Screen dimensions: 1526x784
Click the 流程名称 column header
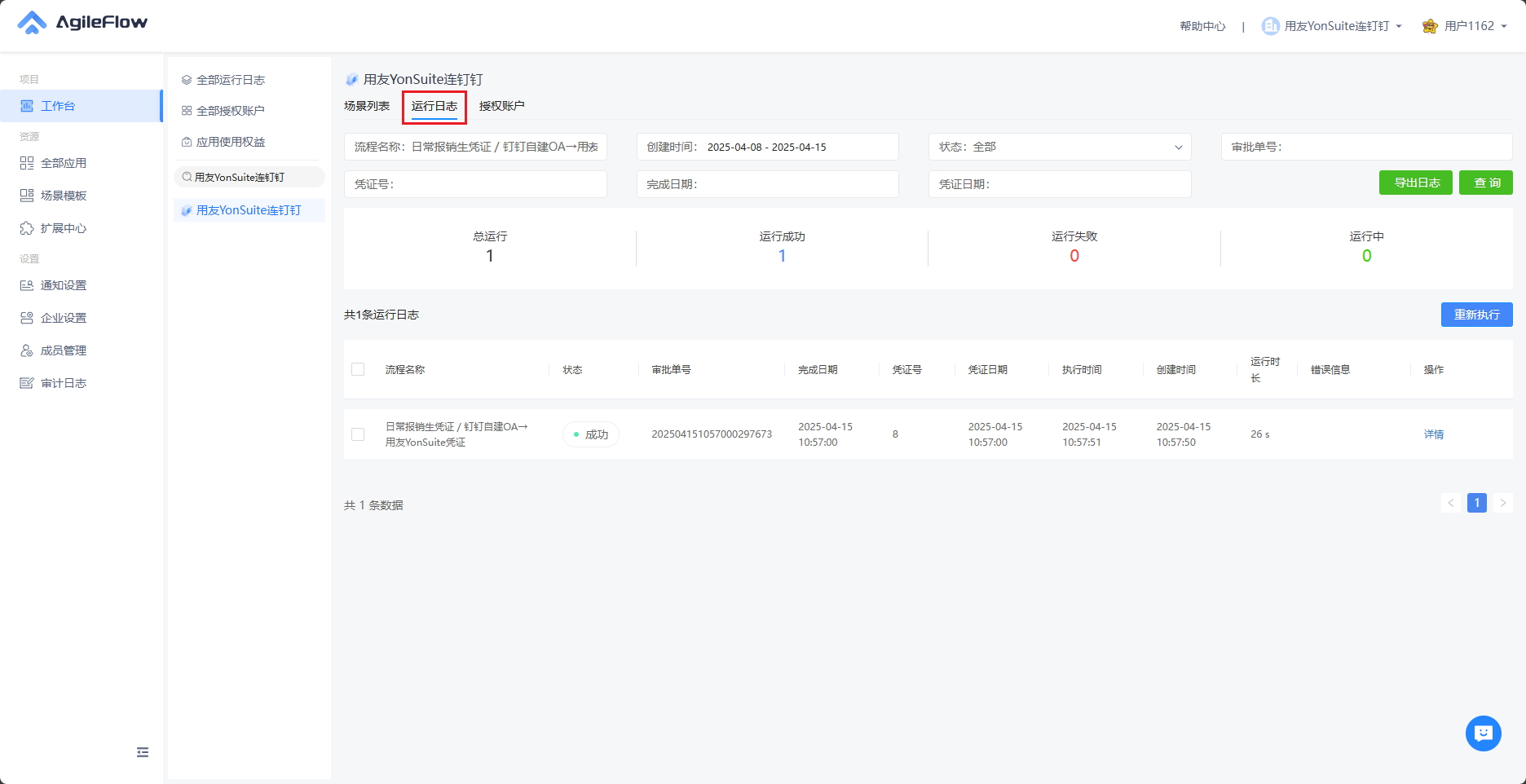(405, 369)
